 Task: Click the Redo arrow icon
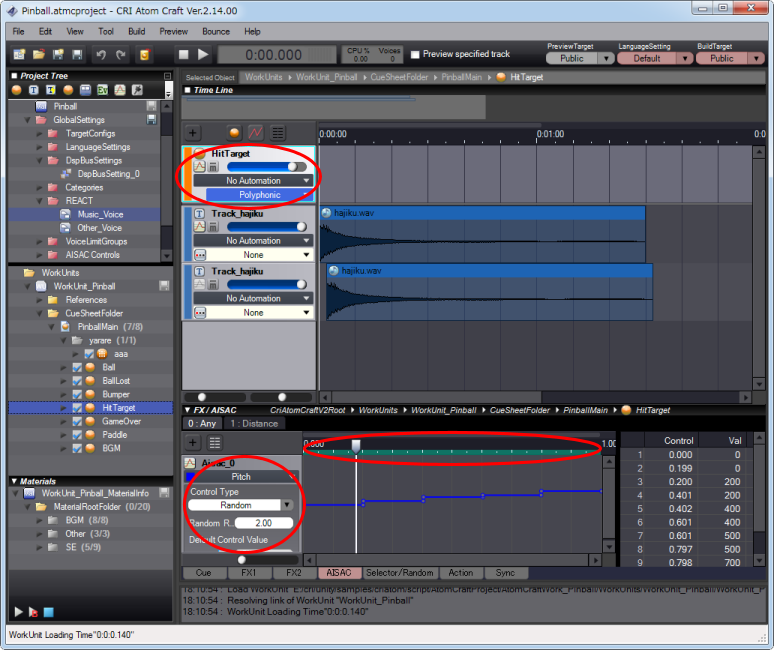click(121, 55)
